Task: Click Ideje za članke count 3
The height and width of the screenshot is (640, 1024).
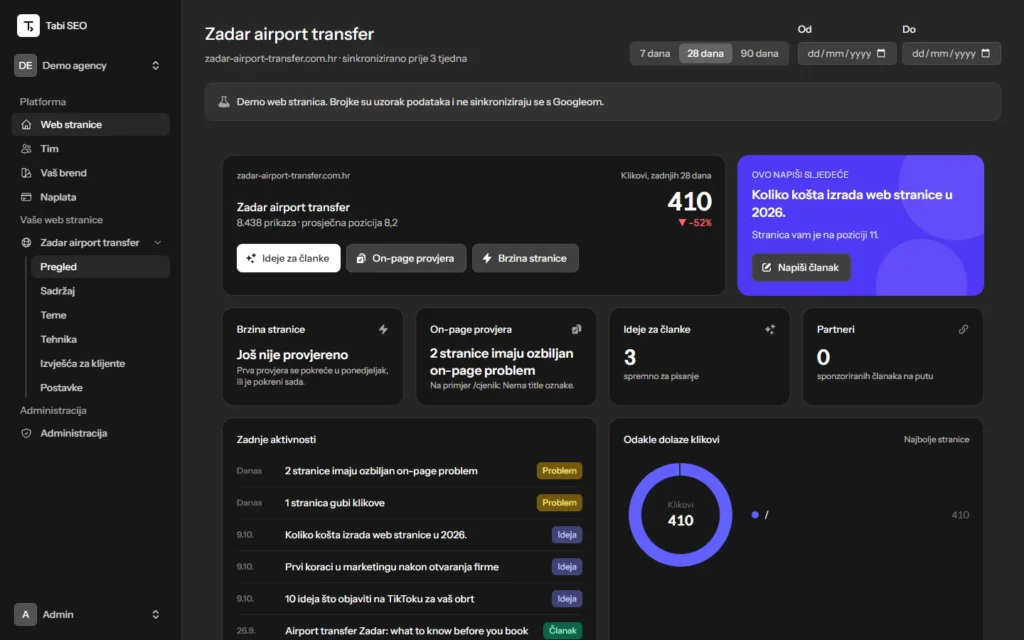Action: [630, 357]
